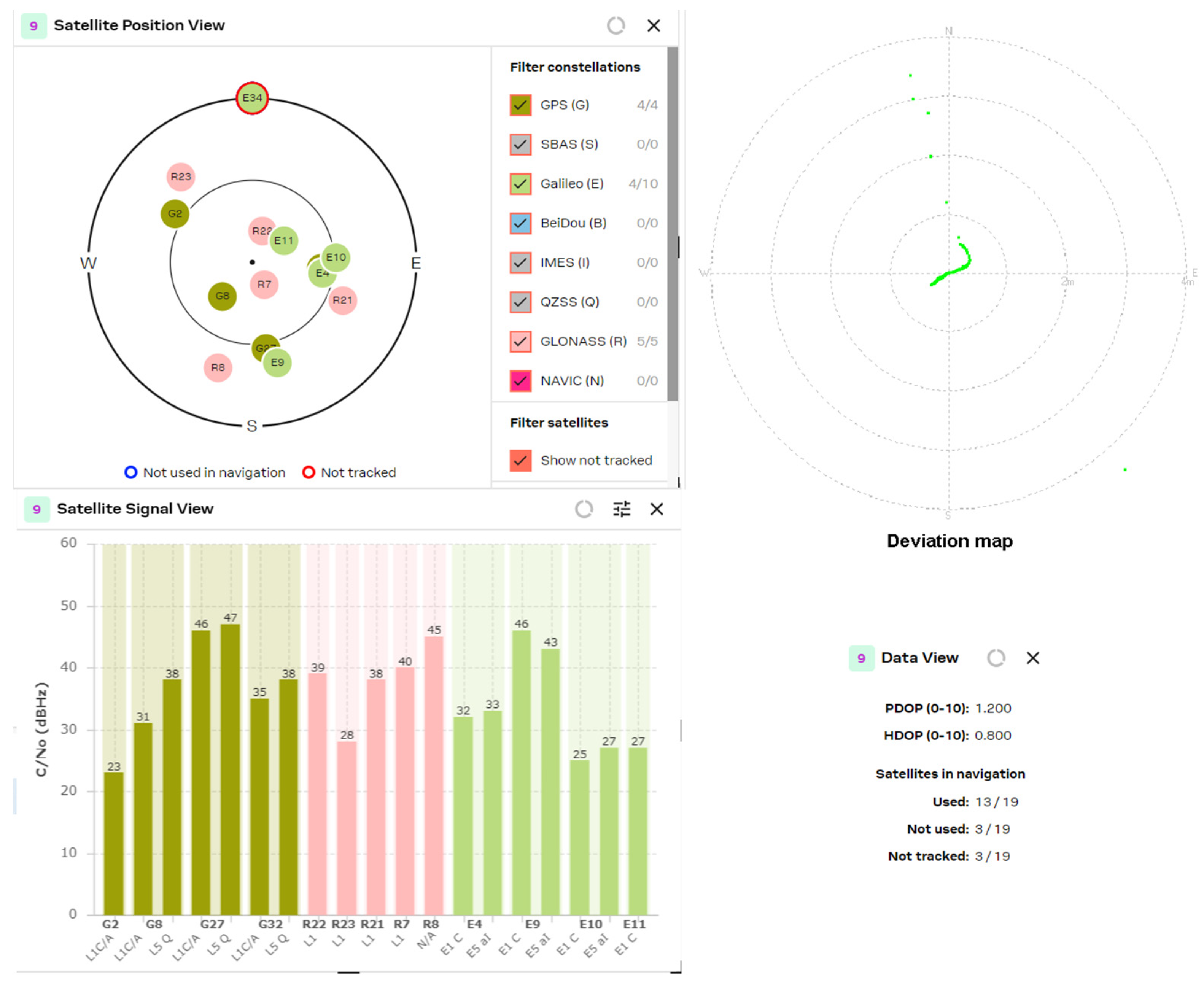Click the R8 satellite marker
Screen dimensions: 1204x984
(x=218, y=368)
